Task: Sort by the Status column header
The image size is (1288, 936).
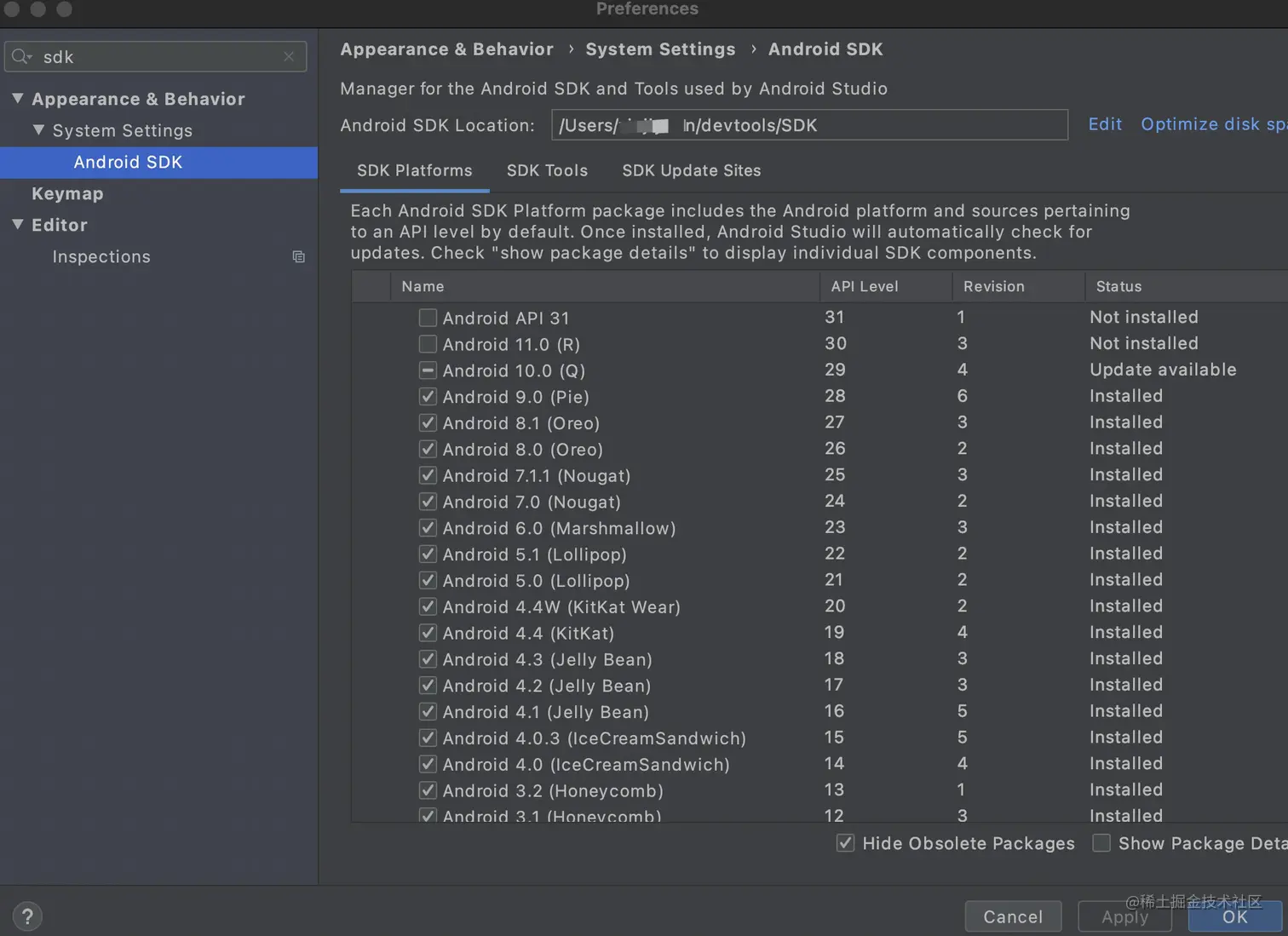Action: (1186, 286)
